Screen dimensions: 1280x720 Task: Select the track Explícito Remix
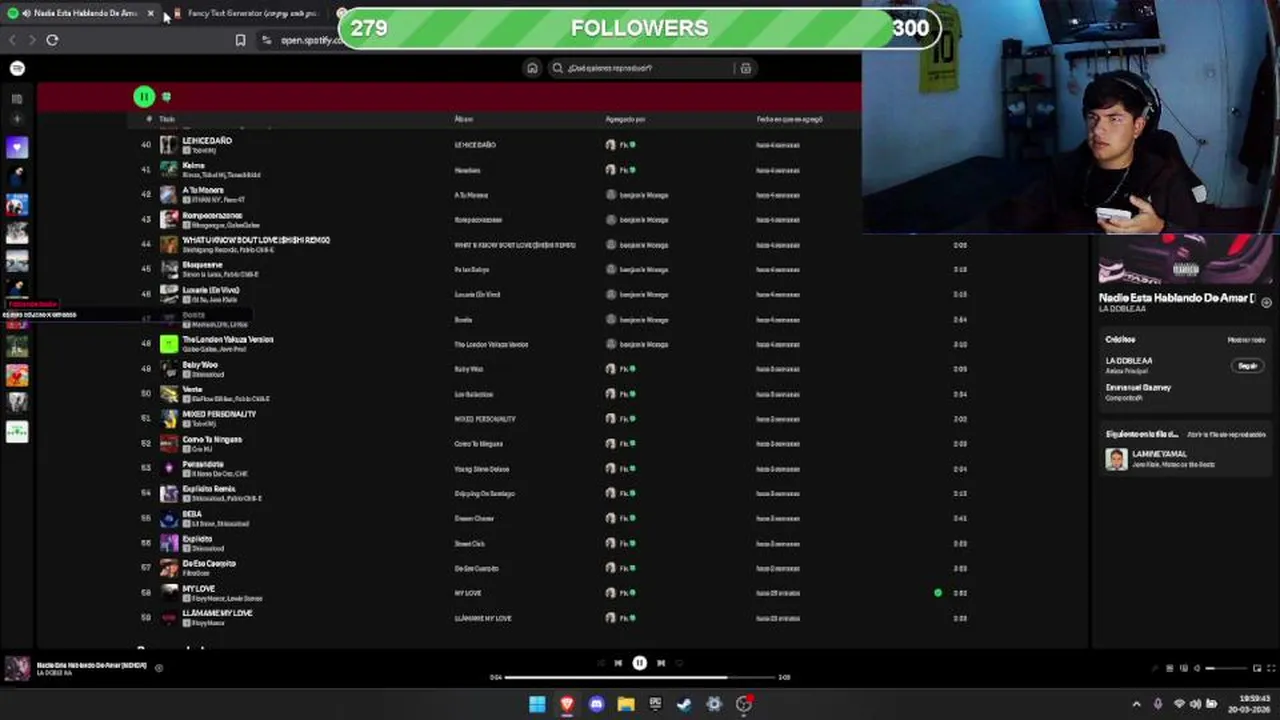pos(209,489)
